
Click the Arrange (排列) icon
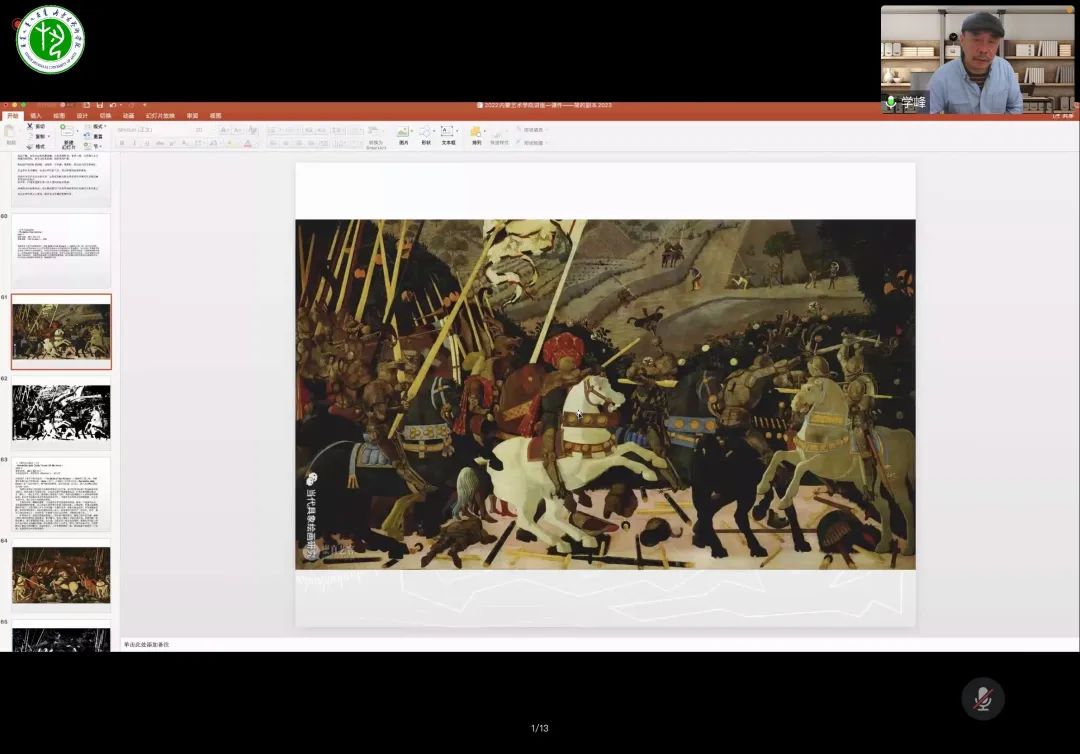click(x=476, y=132)
